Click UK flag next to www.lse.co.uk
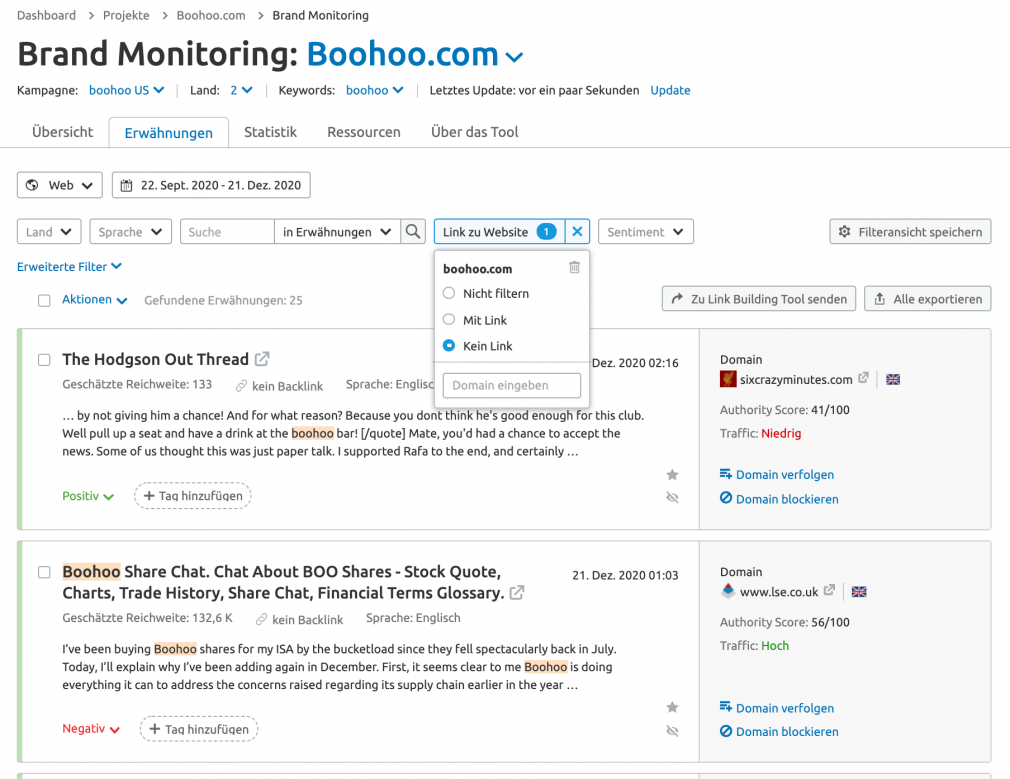The width and height of the screenshot is (1010, 779). click(859, 591)
